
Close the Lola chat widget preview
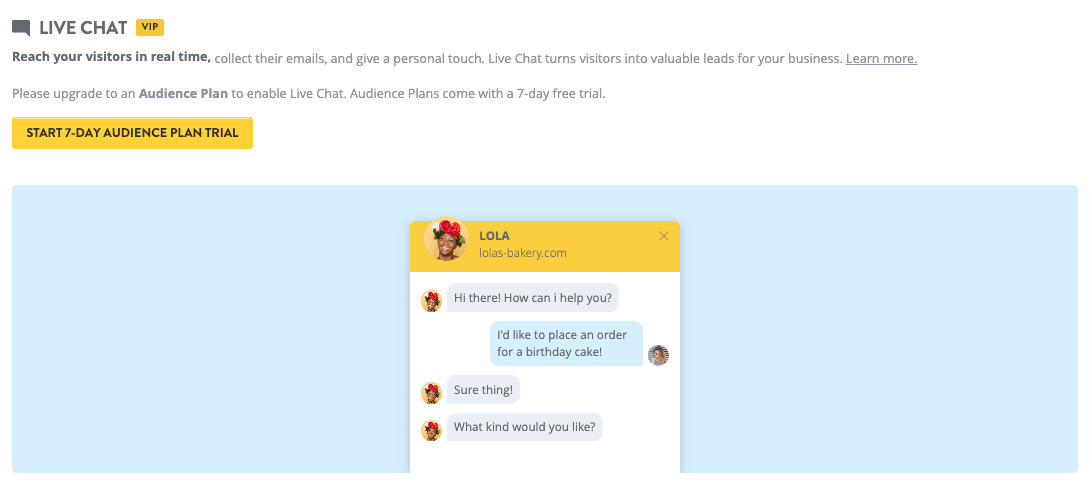(x=663, y=236)
